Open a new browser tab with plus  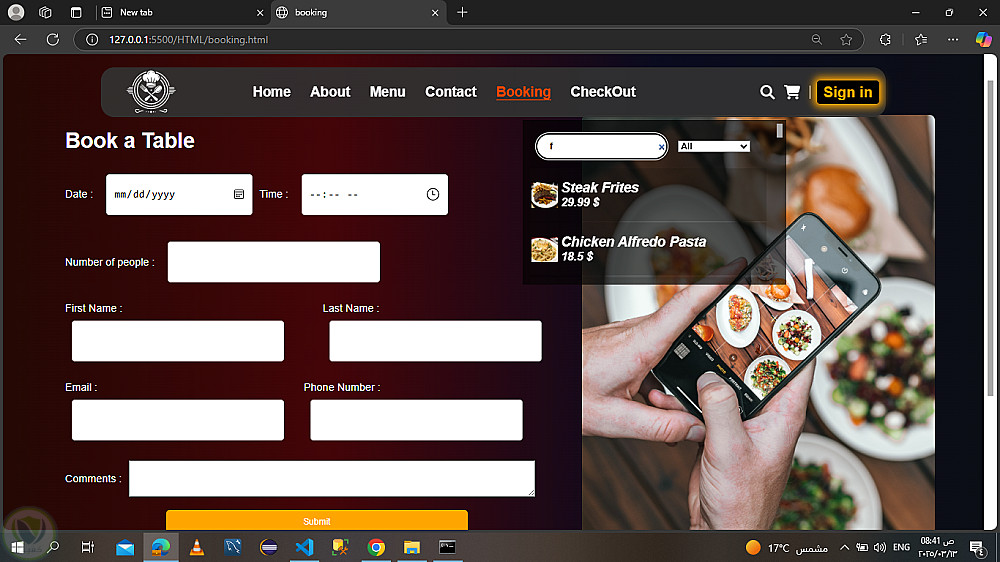pos(462,12)
